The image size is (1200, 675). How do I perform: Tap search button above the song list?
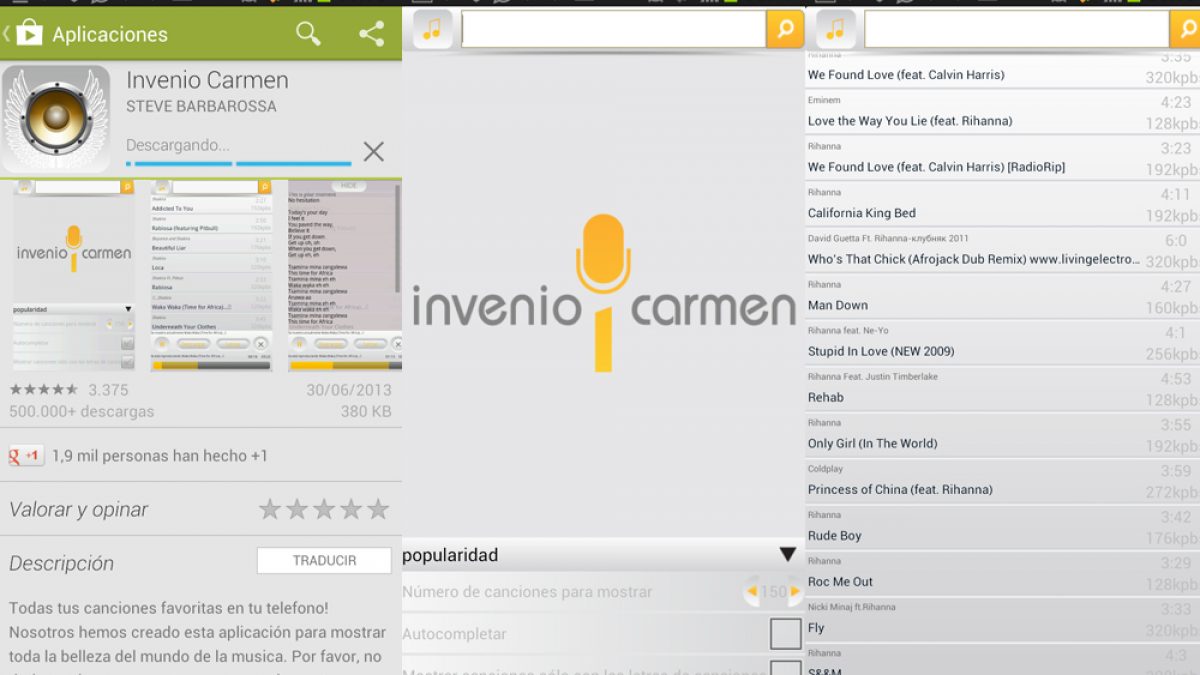coord(1185,29)
